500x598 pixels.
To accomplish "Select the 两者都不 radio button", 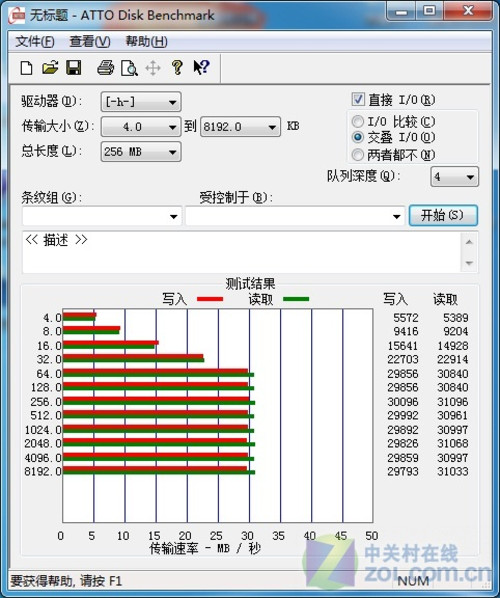I will tap(357, 154).
